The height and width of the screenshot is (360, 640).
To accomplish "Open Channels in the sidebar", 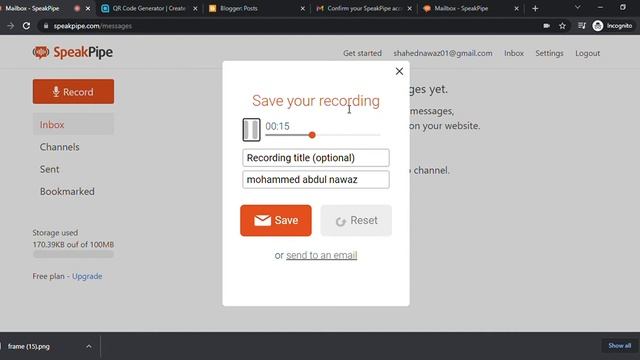I will [x=60, y=147].
